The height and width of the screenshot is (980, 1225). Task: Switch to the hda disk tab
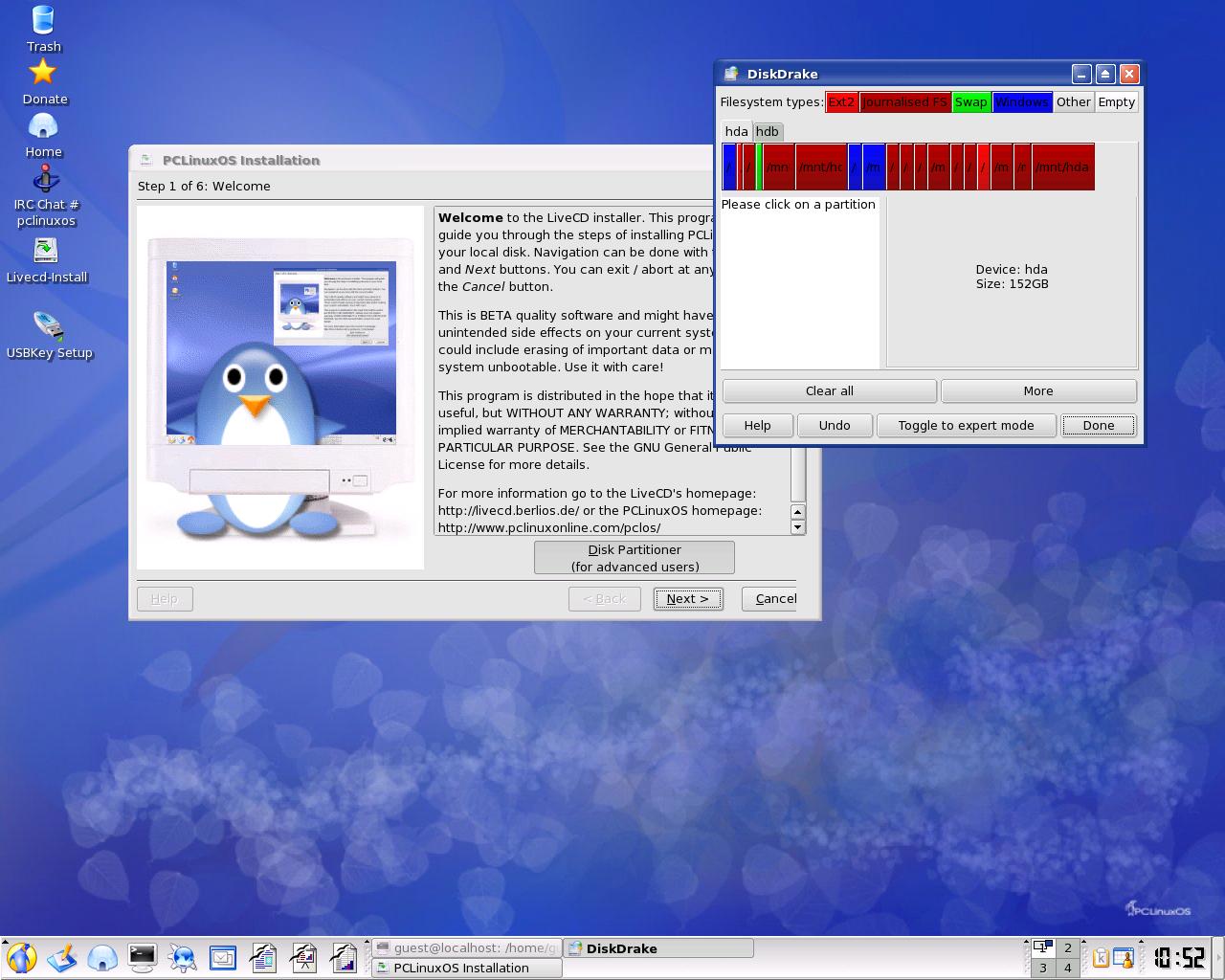[x=736, y=131]
